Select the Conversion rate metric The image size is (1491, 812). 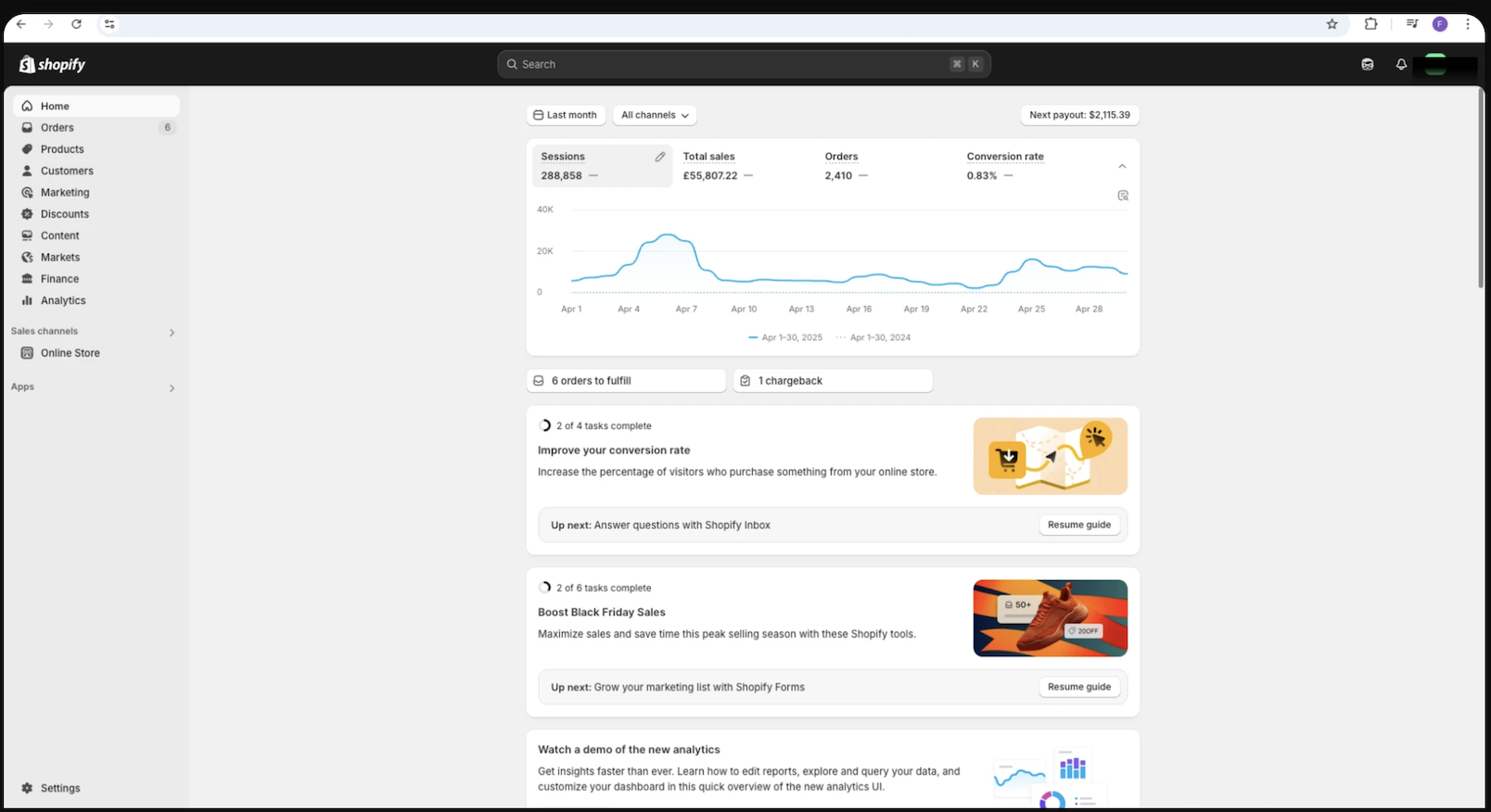coord(1027,166)
